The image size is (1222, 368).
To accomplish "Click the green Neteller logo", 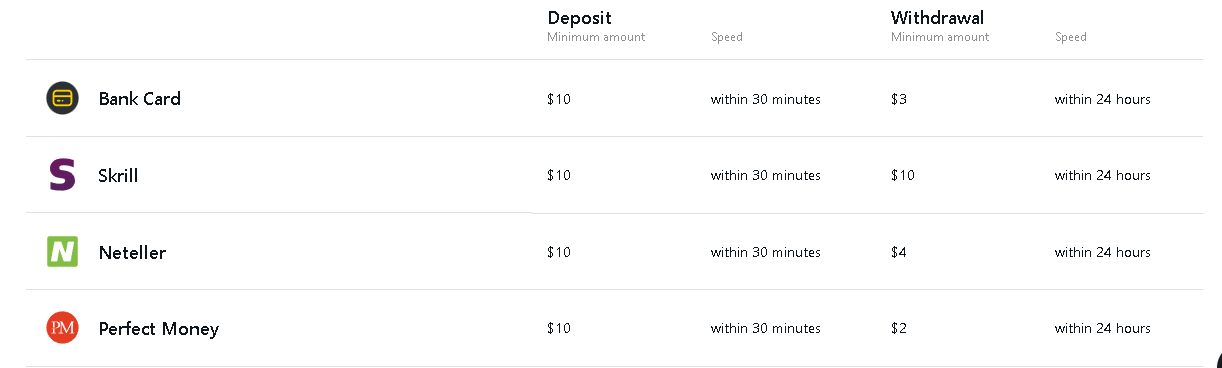I will click(x=62, y=252).
